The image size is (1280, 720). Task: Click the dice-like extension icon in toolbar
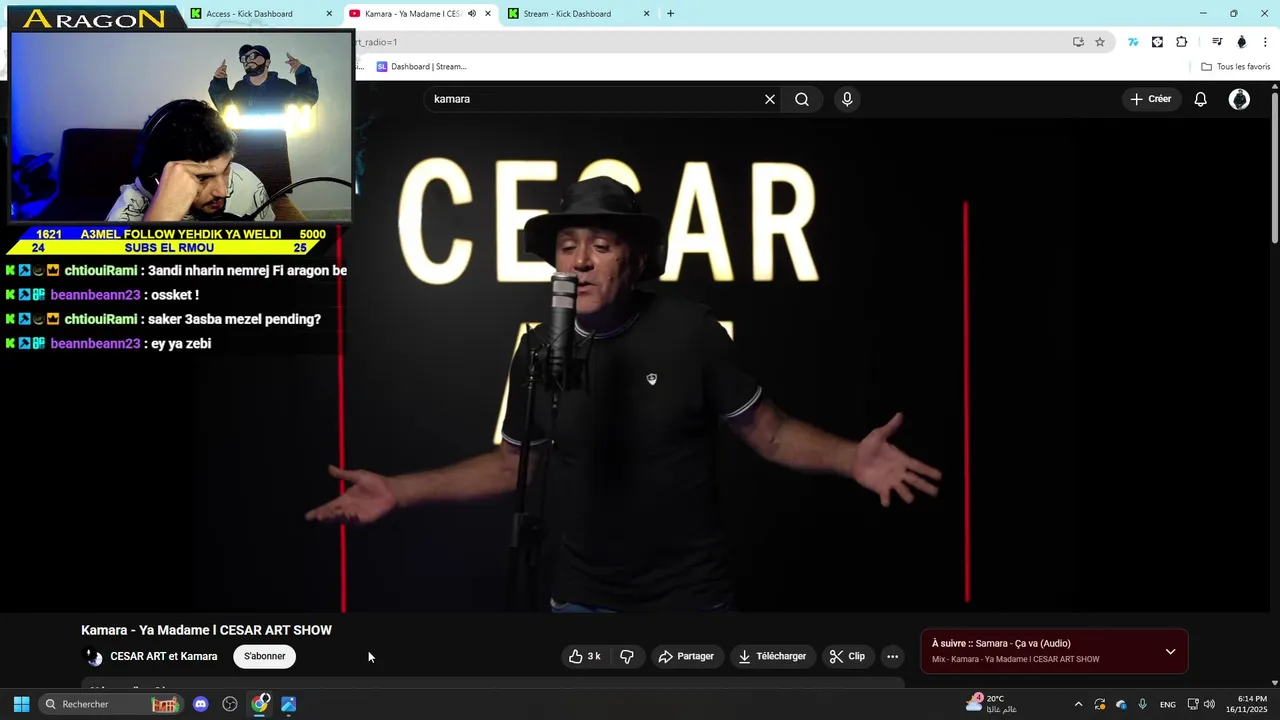1157,42
